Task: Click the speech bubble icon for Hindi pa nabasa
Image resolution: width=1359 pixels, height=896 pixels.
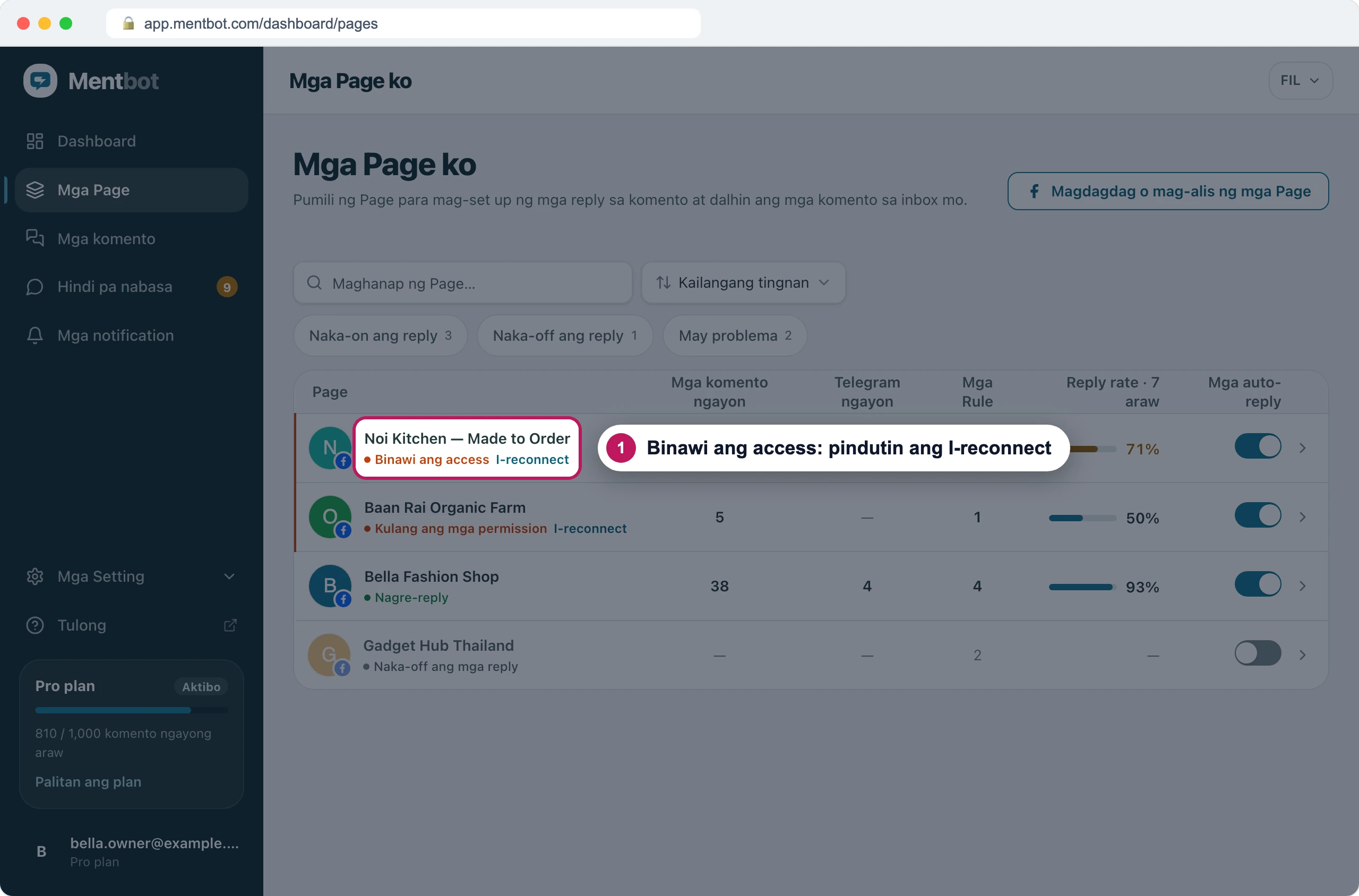Action: tap(35, 287)
